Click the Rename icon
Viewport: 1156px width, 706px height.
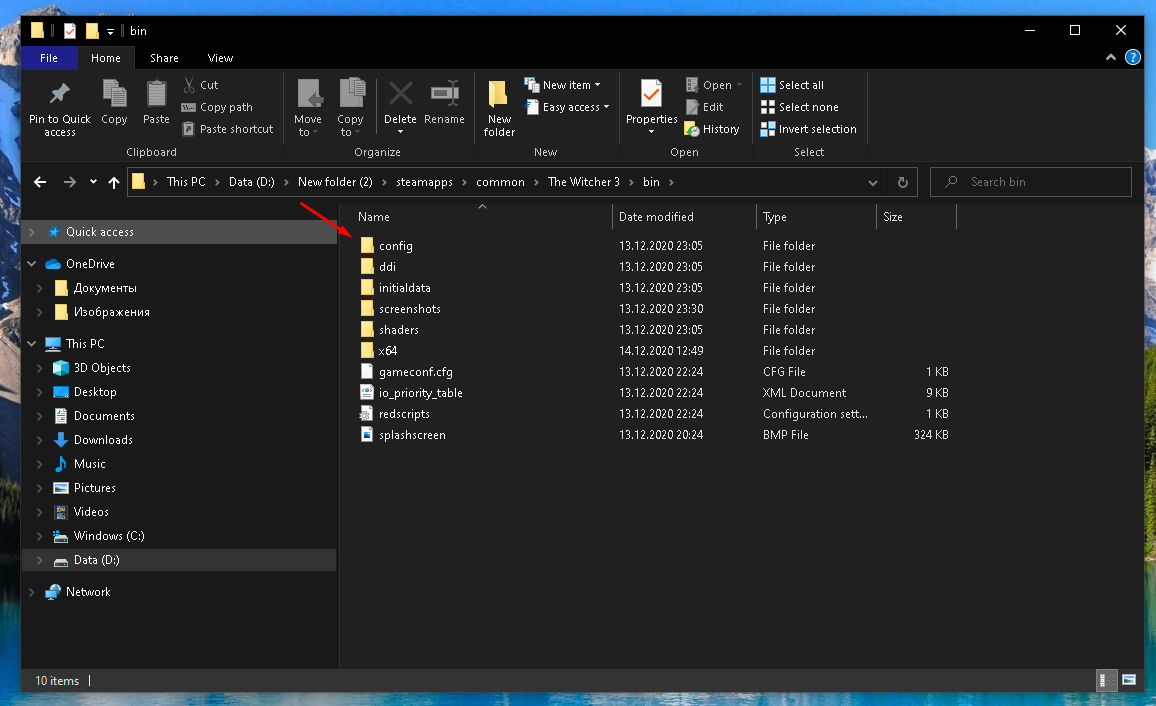coord(445,94)
